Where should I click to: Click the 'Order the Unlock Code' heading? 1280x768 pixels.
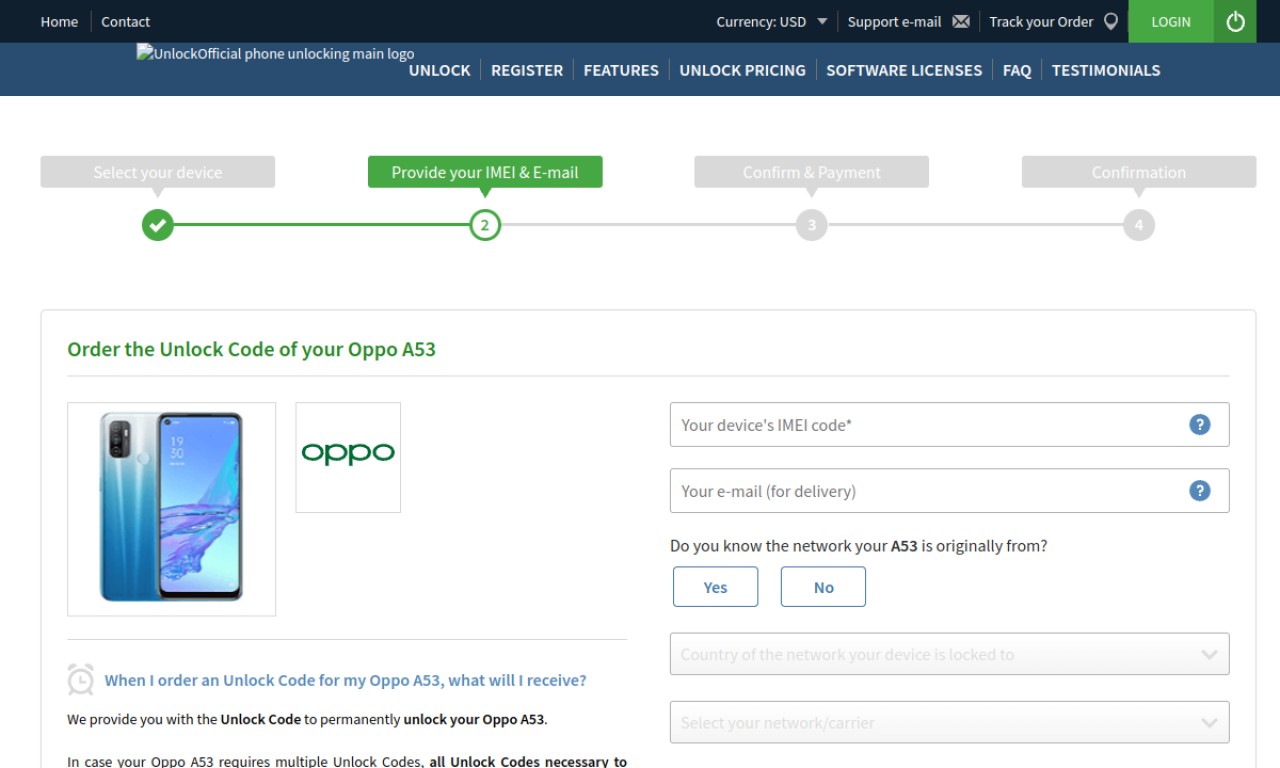point(251,350)
